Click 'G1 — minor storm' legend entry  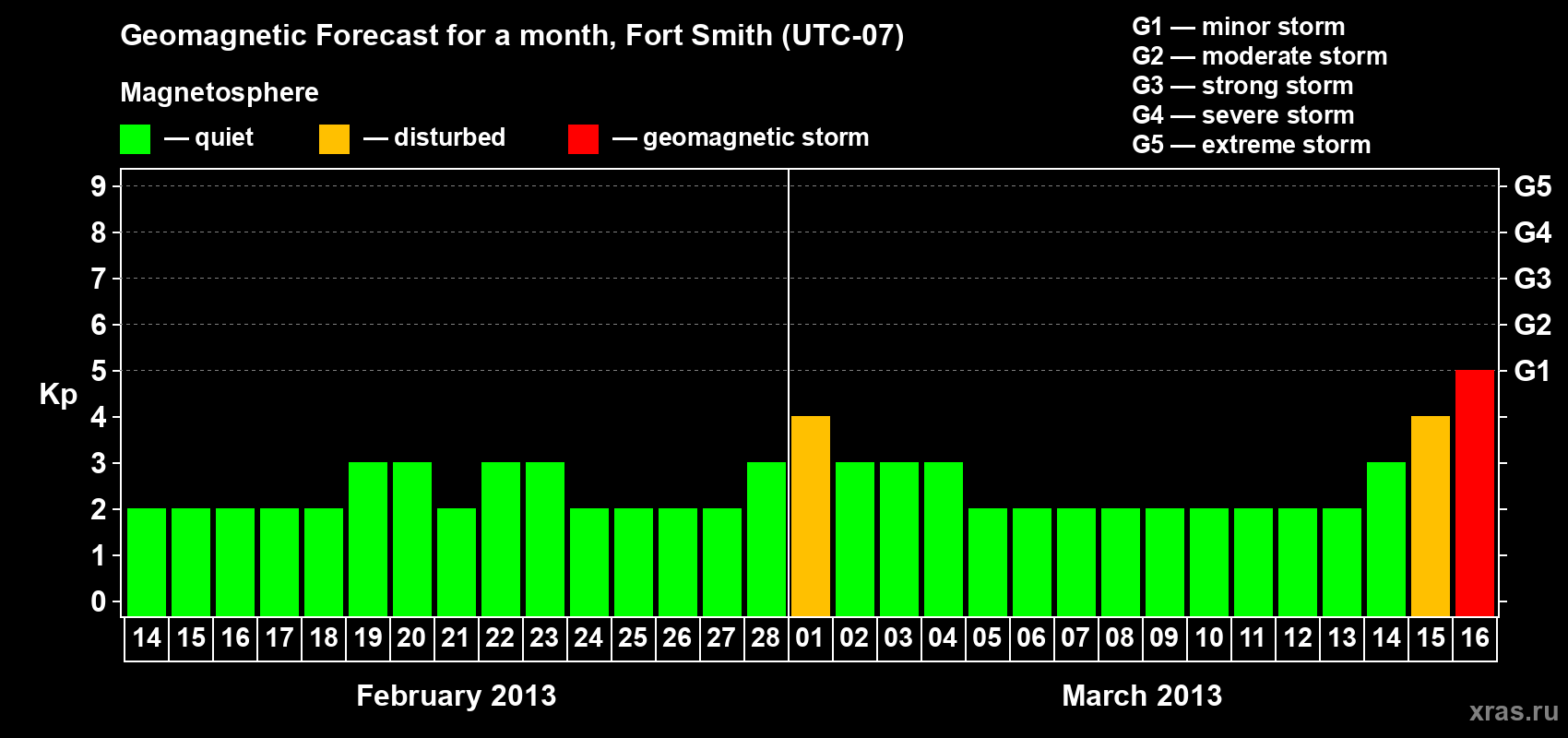point(1239,27)
